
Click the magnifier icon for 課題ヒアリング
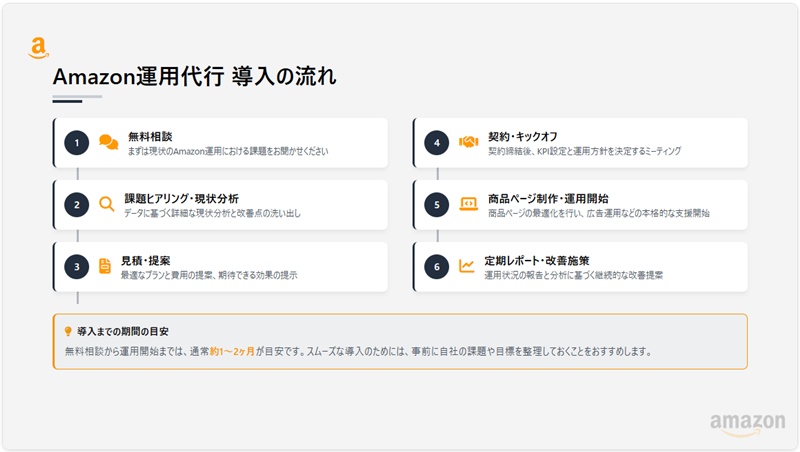point(107,204)
